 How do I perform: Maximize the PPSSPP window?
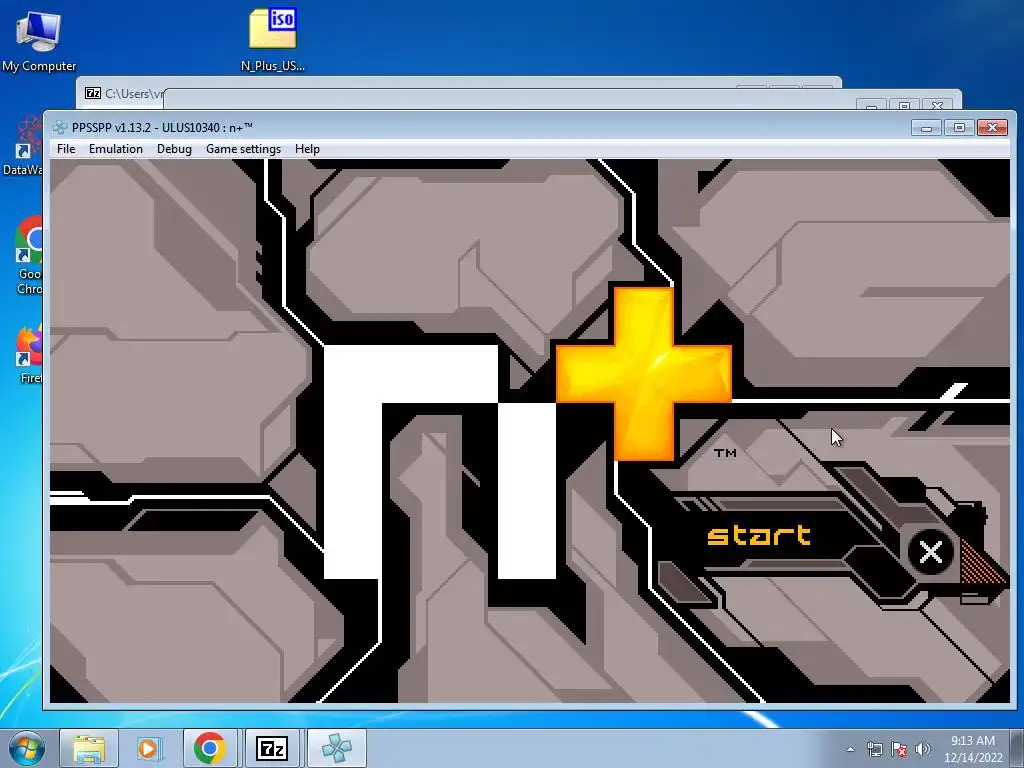point(959,127)
